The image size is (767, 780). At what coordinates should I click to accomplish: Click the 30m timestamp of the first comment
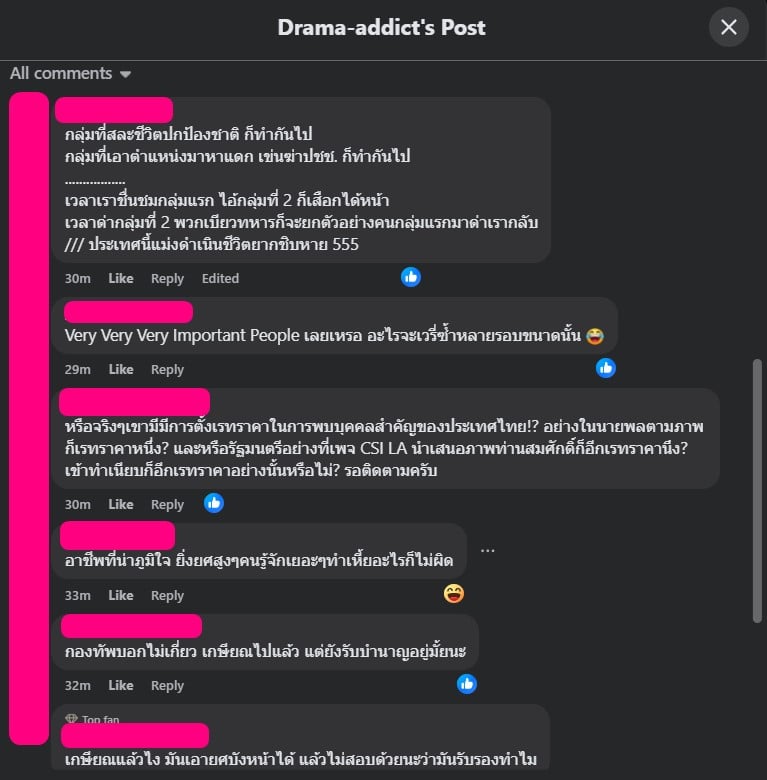click(x=78, y=279)
